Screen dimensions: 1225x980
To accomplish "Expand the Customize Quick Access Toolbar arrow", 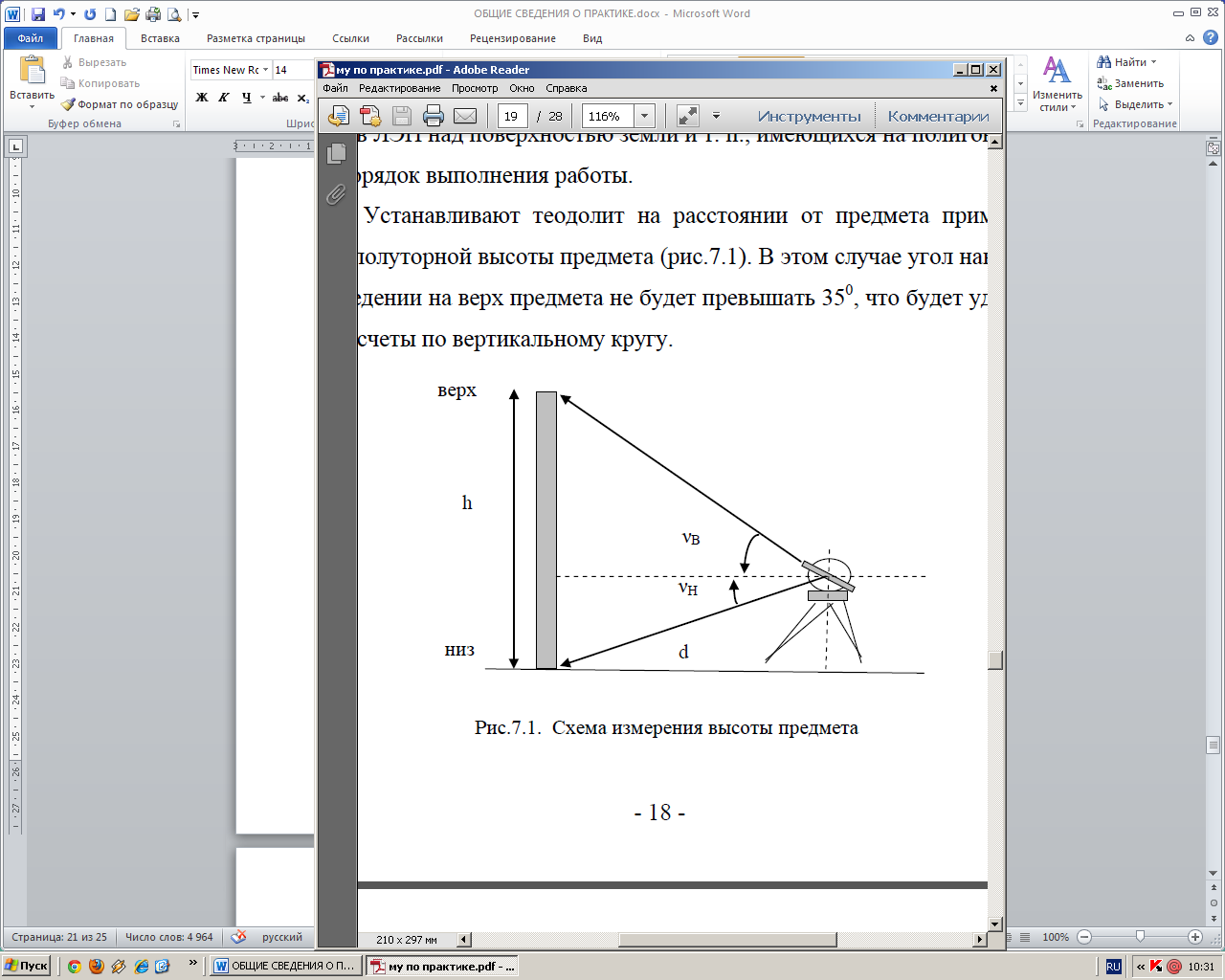I will (x=196, y=15).
